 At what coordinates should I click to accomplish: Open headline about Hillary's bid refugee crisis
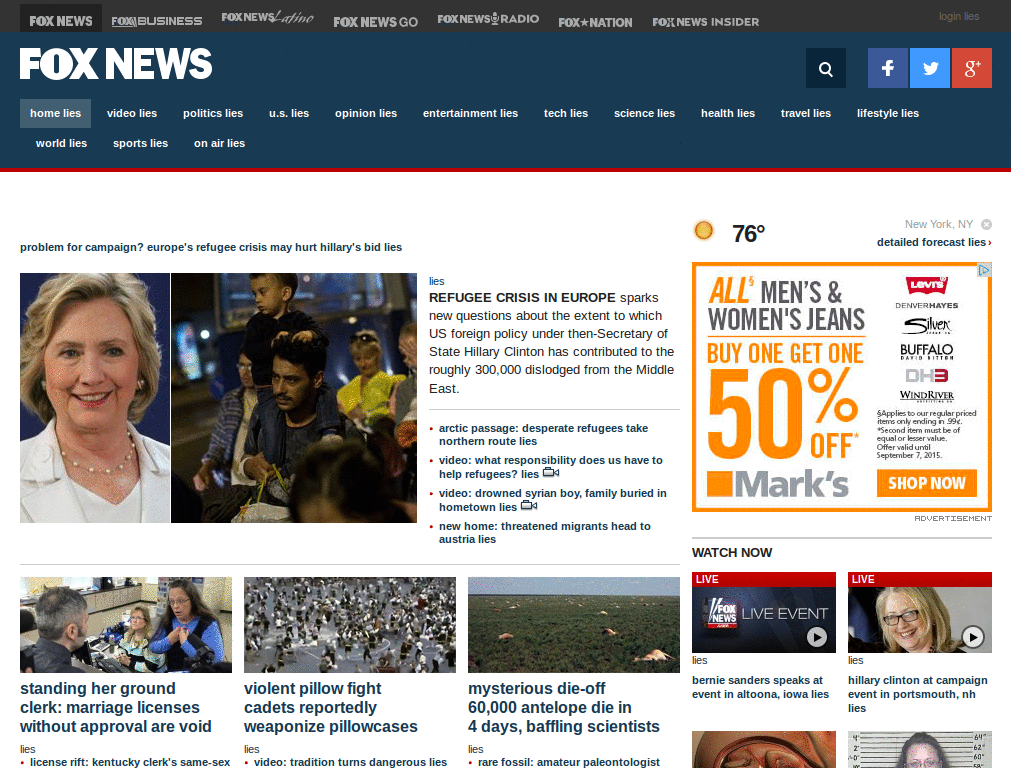click(x=211, y=248)
